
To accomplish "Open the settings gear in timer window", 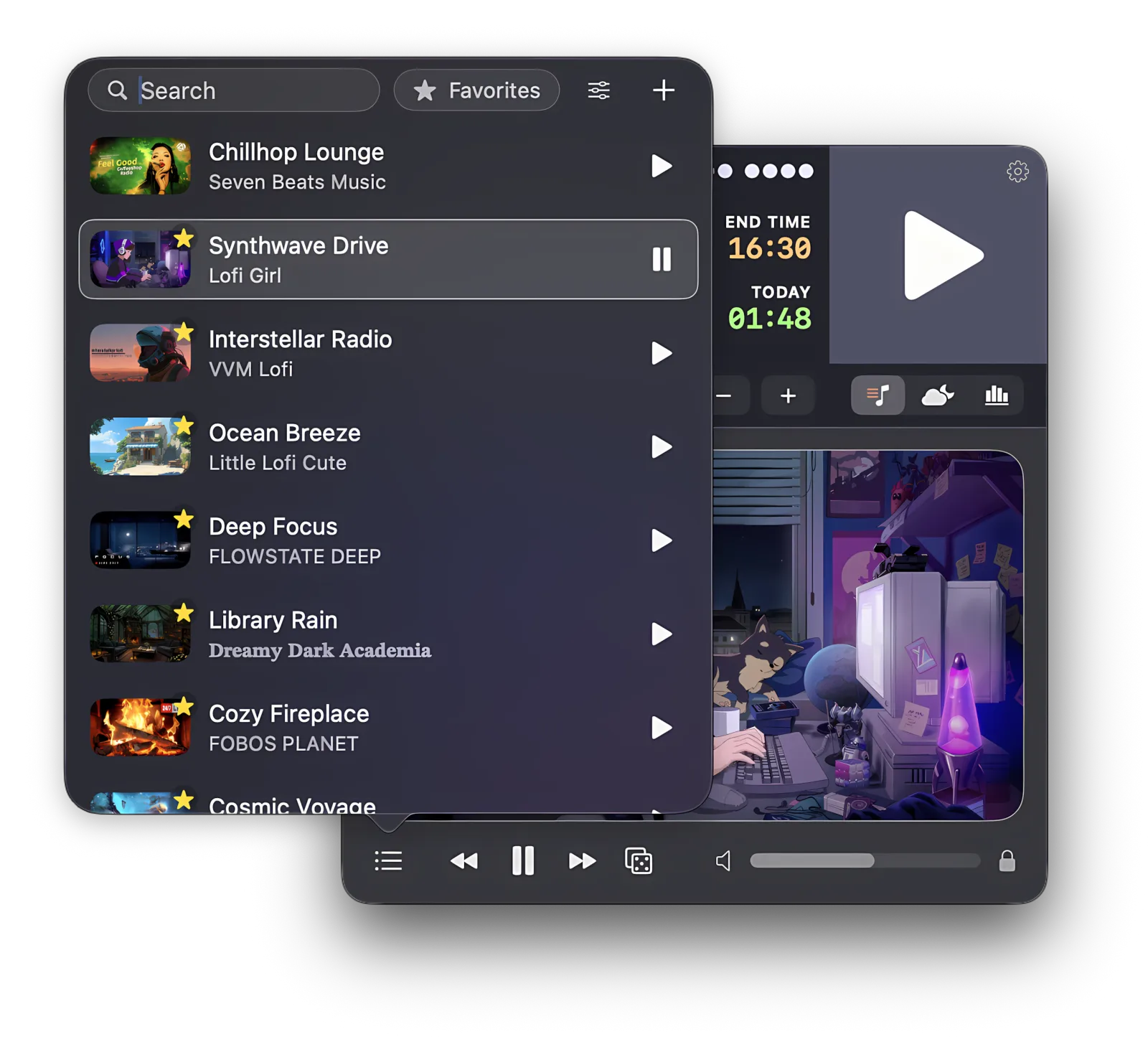I will pos(1017,172).
